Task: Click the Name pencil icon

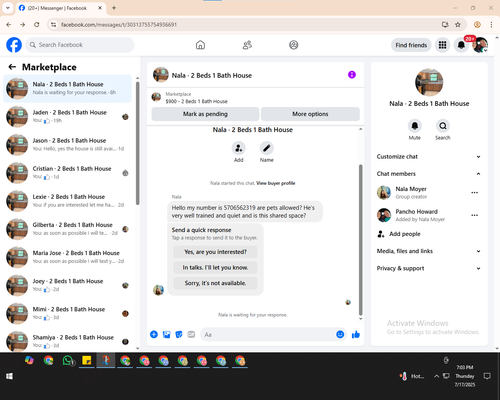Action: pos(267,148)
